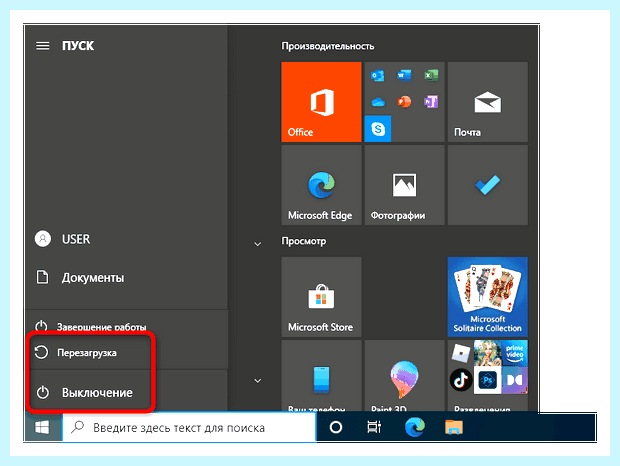Launch Edge from the taskbar
This screenshot has width=620, height=466.
click(x=415, y=427)
